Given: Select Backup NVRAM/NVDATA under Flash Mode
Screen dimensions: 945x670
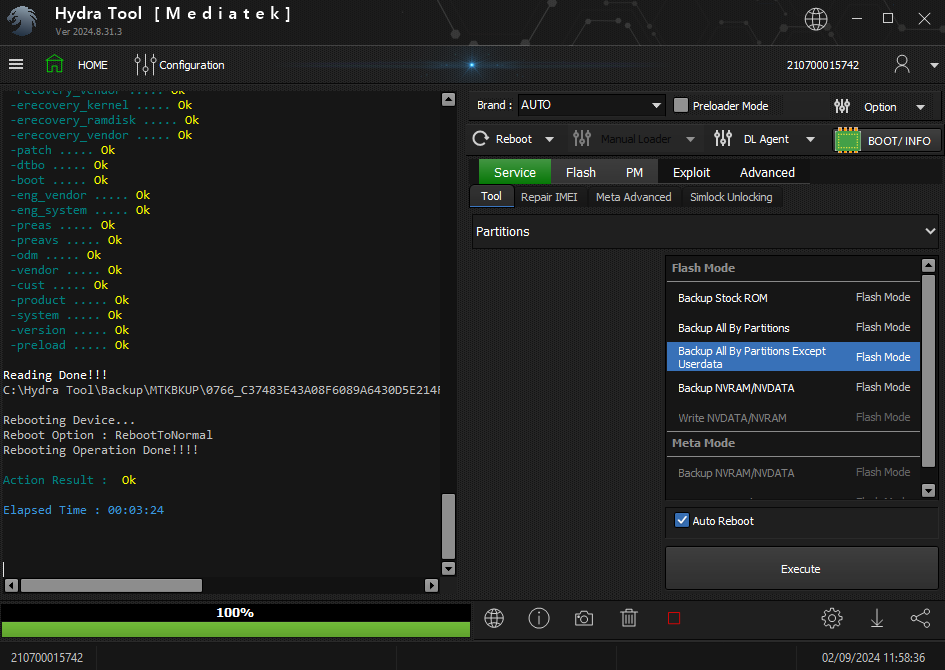Looking at the screenshot, I should 794,387.
